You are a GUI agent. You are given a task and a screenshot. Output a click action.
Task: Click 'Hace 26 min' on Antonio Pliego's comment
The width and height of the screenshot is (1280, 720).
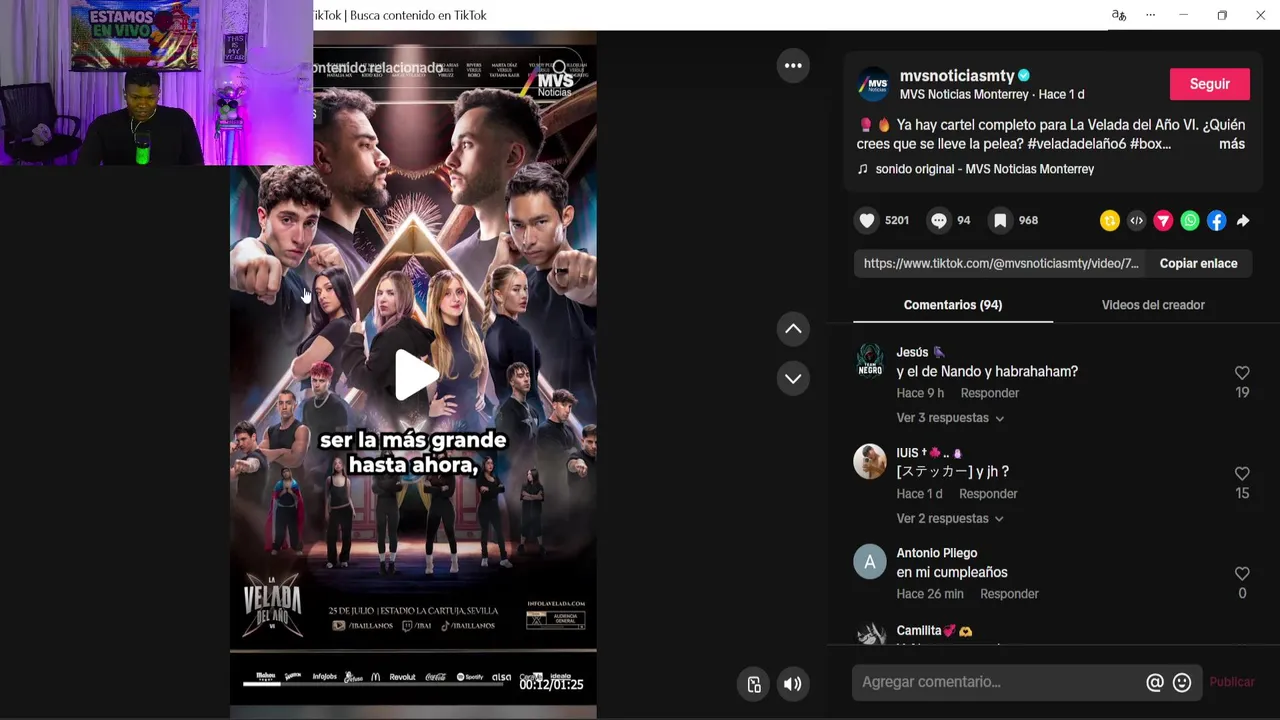click(930, 594)
